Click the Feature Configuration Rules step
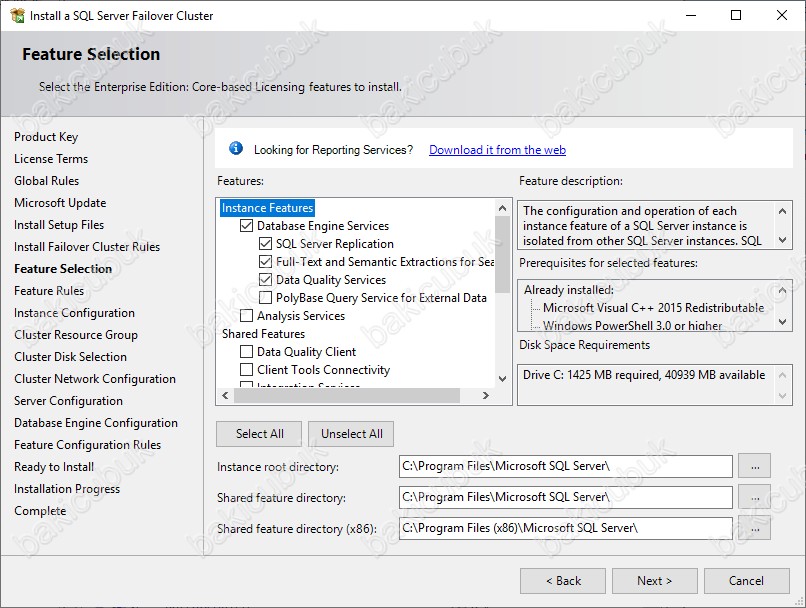The width and height of the screenshot is (806, 608). tap(87, 445)
